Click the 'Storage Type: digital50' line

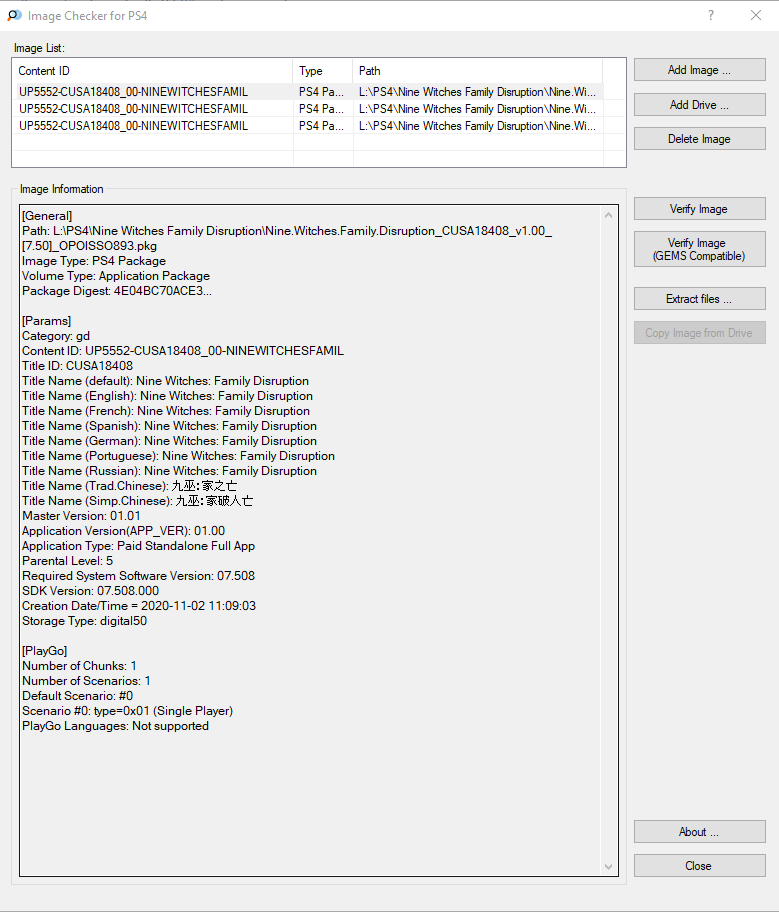pos(84,621)
